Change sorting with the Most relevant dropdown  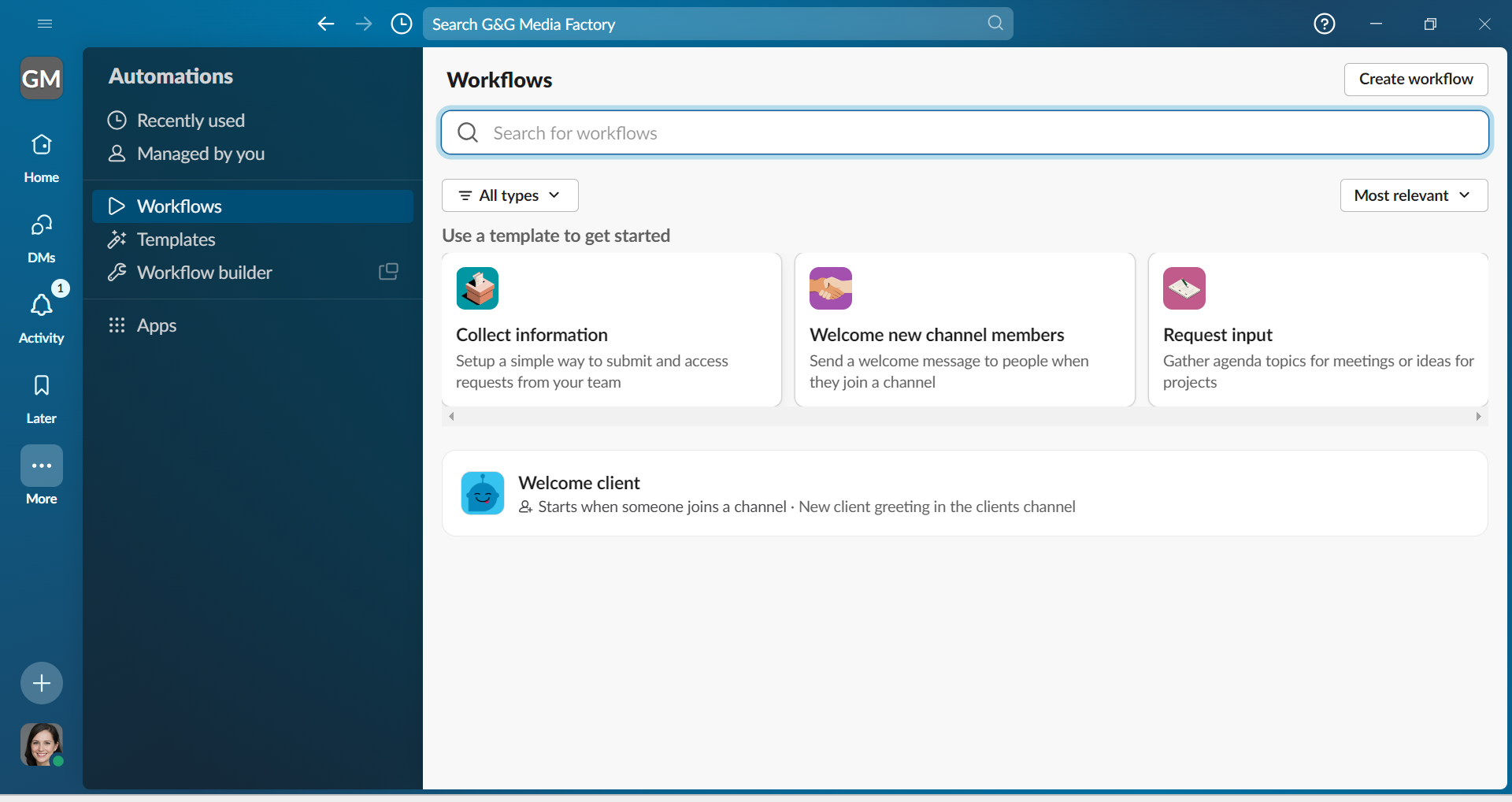tap(1413, 195)
